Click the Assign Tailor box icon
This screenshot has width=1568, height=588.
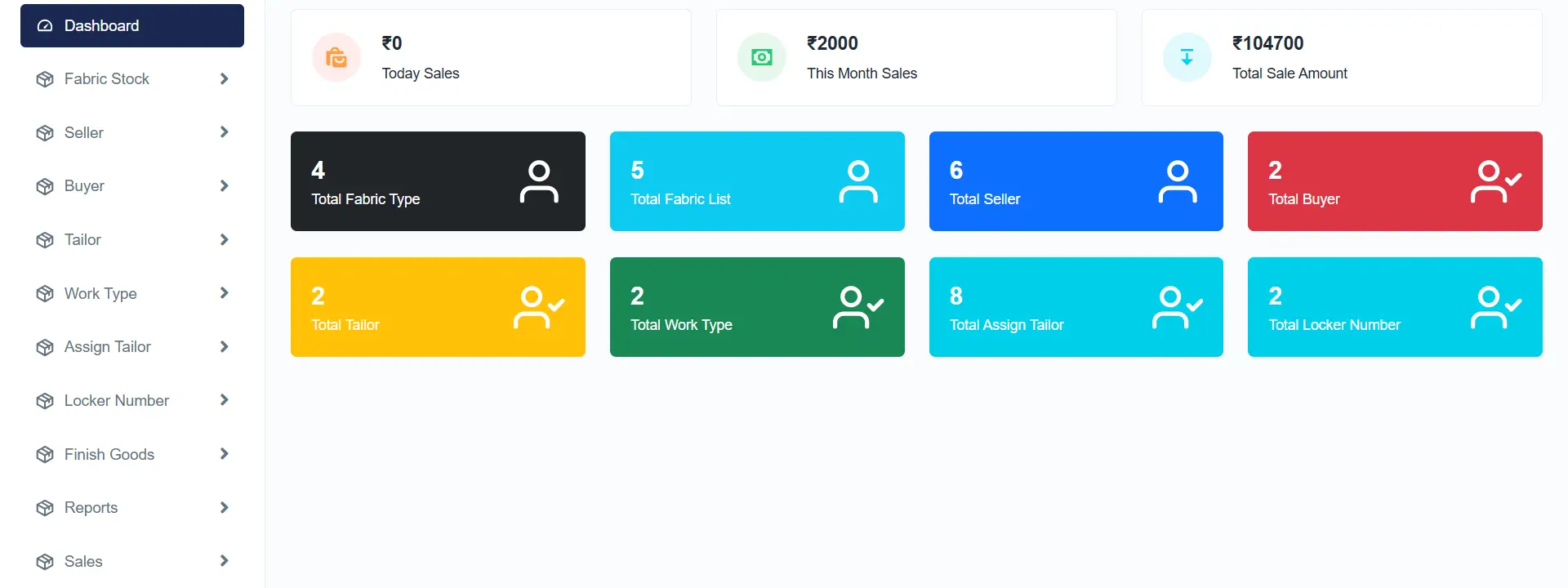(x=45, y=347)
